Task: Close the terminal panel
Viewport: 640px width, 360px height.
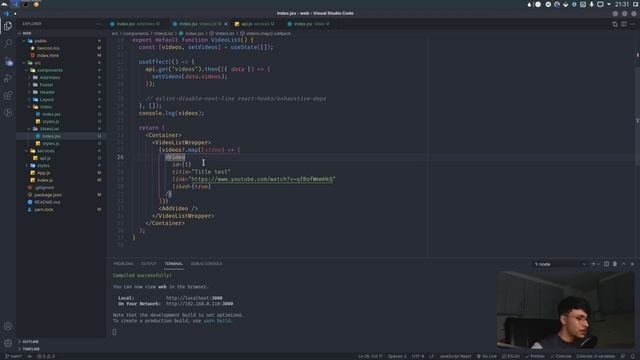Action: (x=632, y=264)
